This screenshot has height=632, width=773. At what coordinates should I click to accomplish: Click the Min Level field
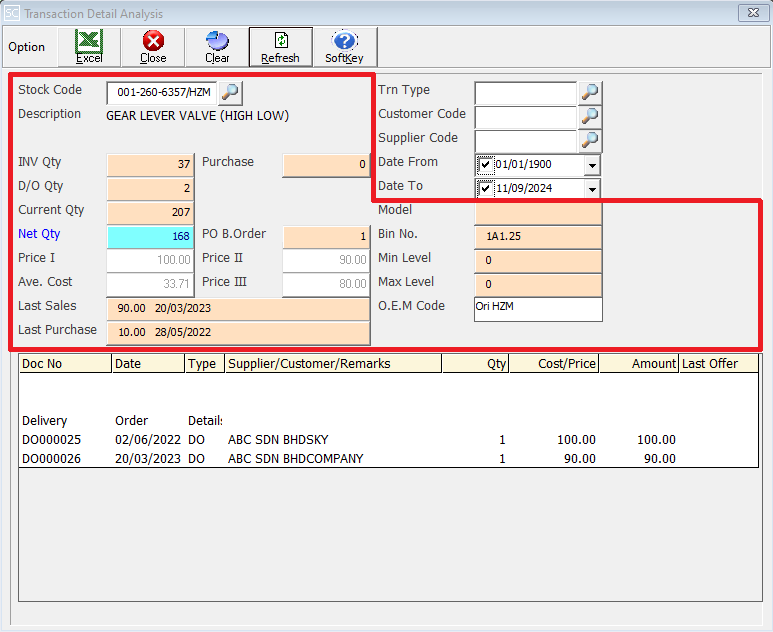coord(538,260)
